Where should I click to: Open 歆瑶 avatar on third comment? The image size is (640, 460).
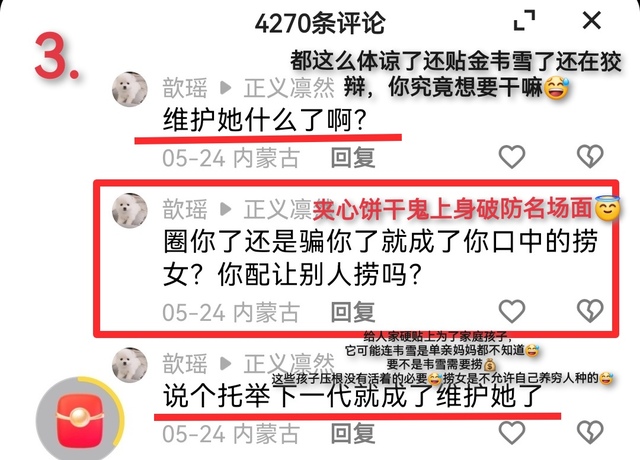tap(130, 365)
